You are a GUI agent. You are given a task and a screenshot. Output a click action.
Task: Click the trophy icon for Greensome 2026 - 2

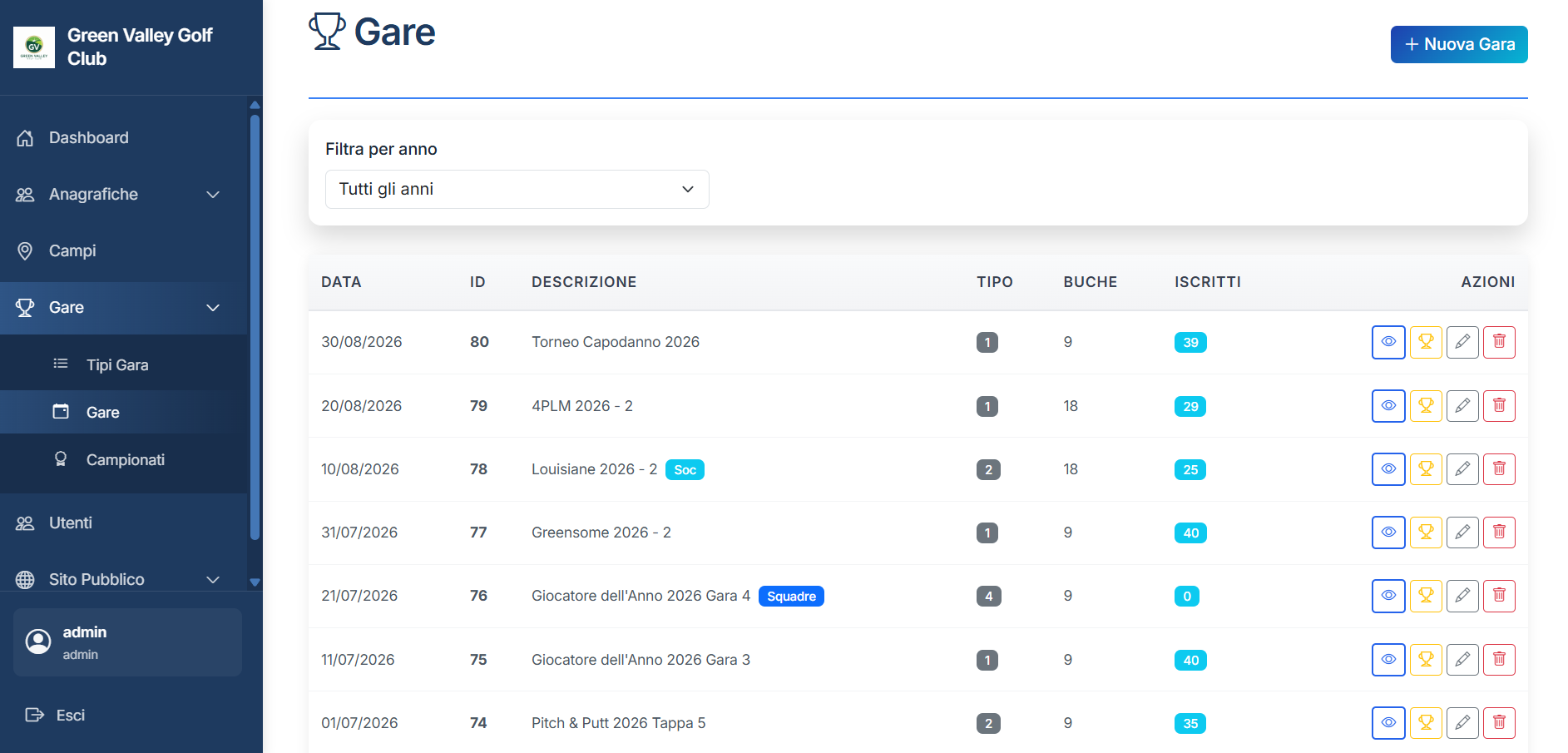(x=1425, y=533)
